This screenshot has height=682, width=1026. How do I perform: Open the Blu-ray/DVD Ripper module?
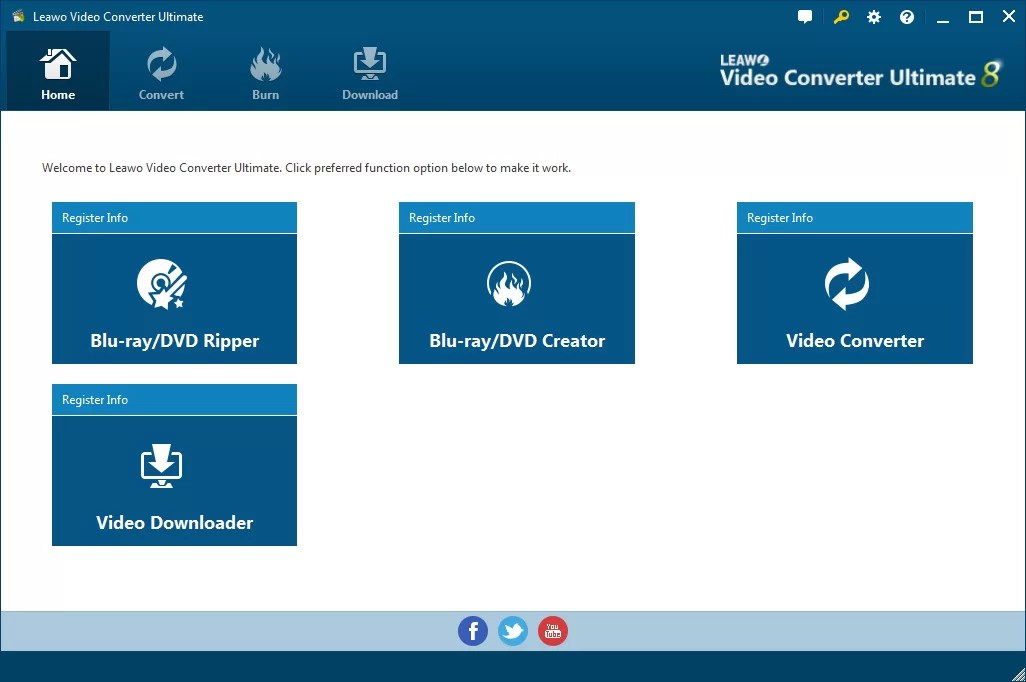tap(174, 298)
